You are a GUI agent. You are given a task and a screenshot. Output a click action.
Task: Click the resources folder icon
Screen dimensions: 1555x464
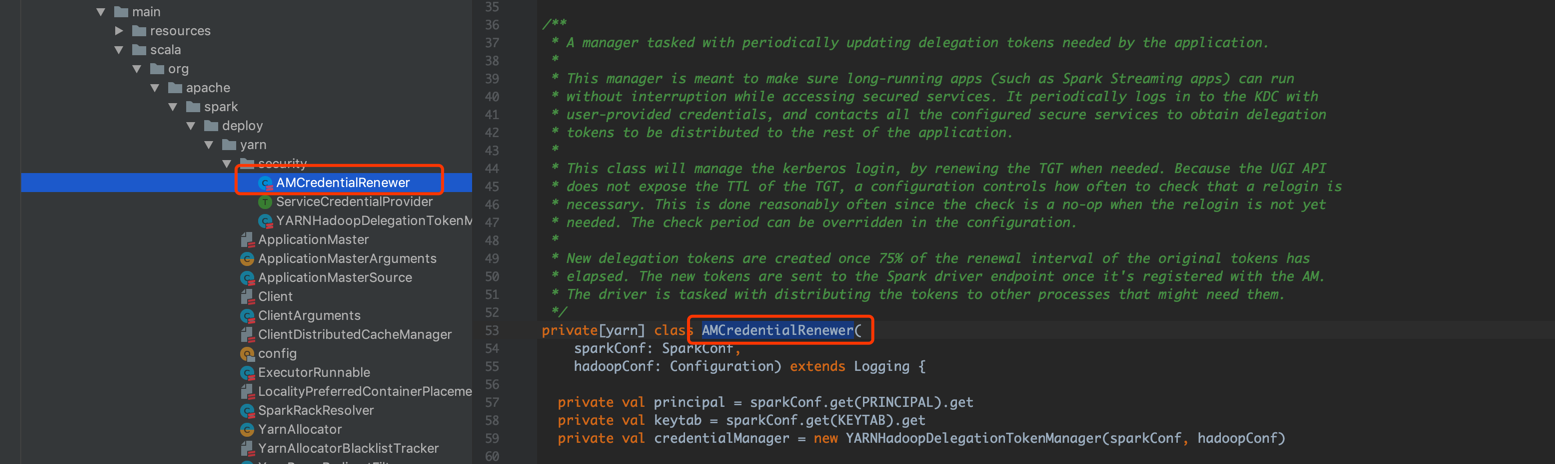tap(139, 31)
